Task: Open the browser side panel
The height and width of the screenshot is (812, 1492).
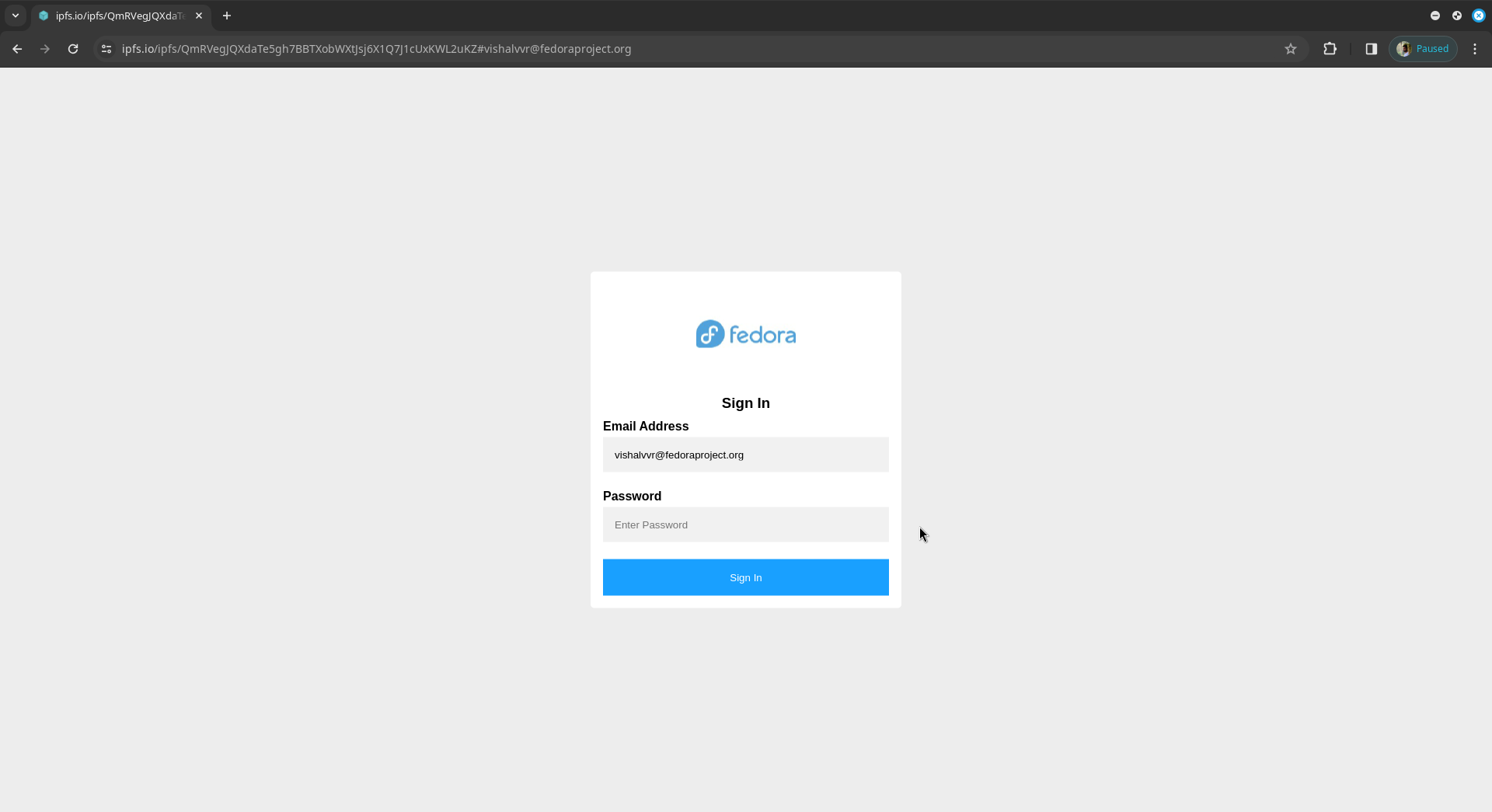Action: 1371,49
